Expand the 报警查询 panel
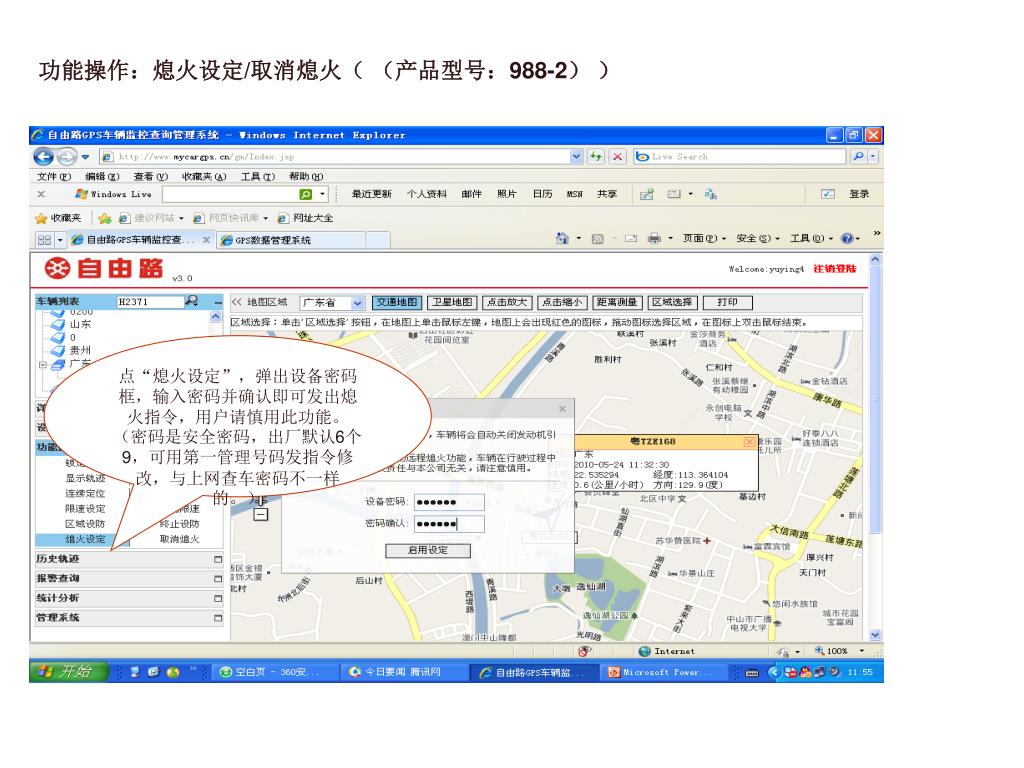Image resolution: width=1024 pixels, height=768 pixels. [x=217, y=579]
